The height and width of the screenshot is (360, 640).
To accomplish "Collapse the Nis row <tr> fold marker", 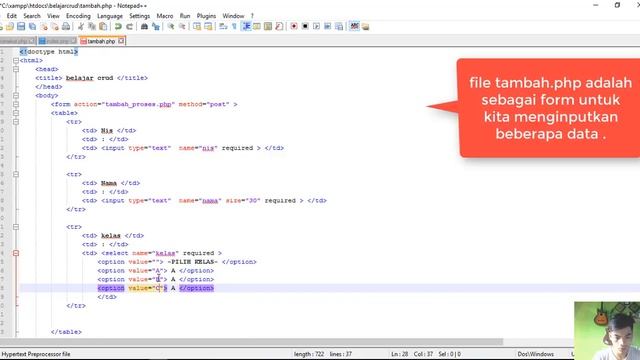I will [x=16, y=122].
